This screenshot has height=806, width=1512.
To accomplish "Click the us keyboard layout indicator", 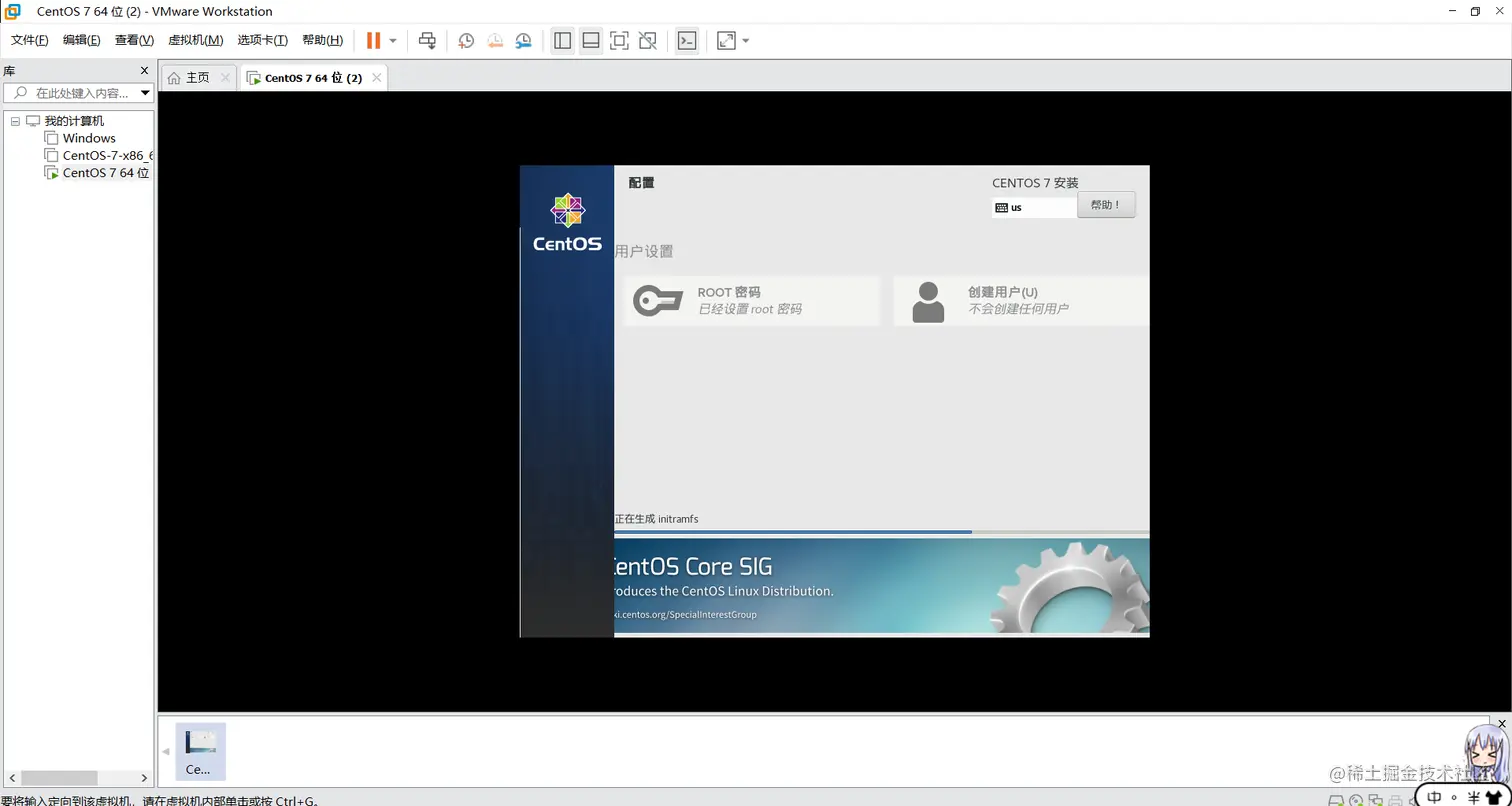I will click(x=1034, y=208).
